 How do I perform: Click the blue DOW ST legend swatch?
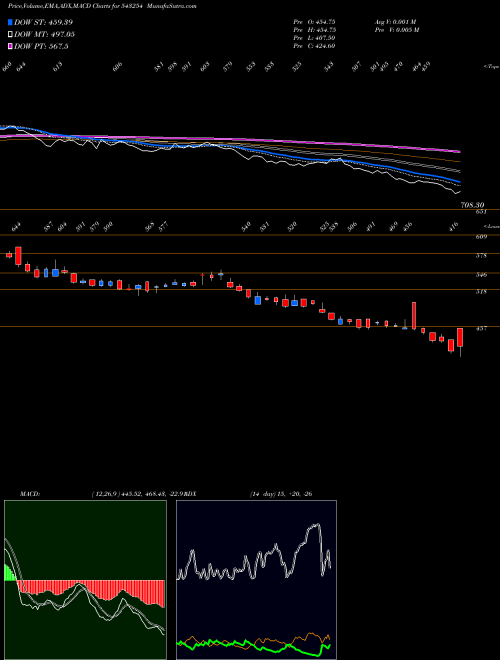10,22
